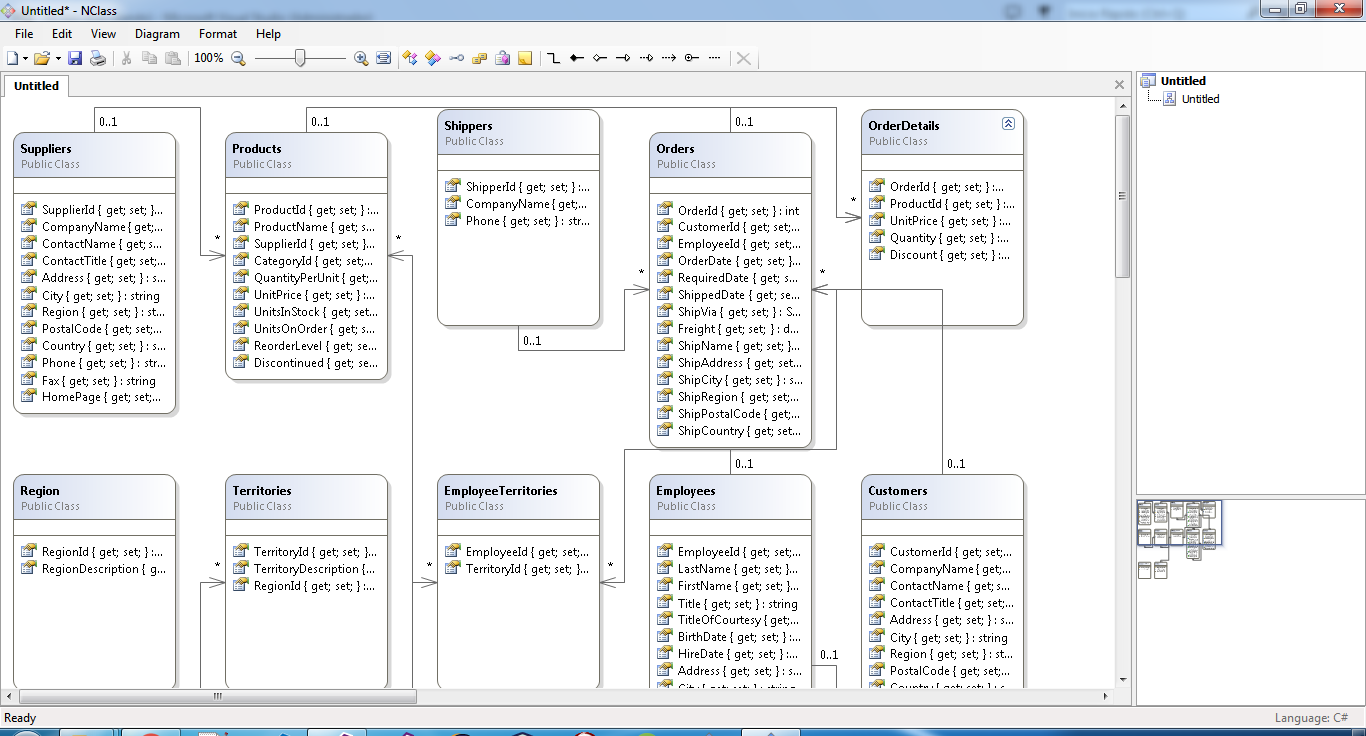Zoom in with the magnifier plus
The height and width of the screenshot is (736, 1366).
[361, 58]
